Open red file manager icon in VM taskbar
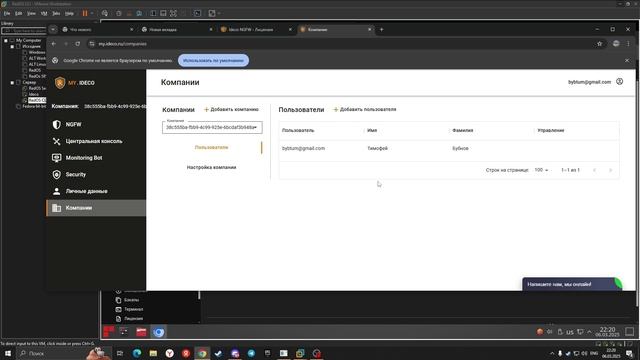 [x=141, y=332]
